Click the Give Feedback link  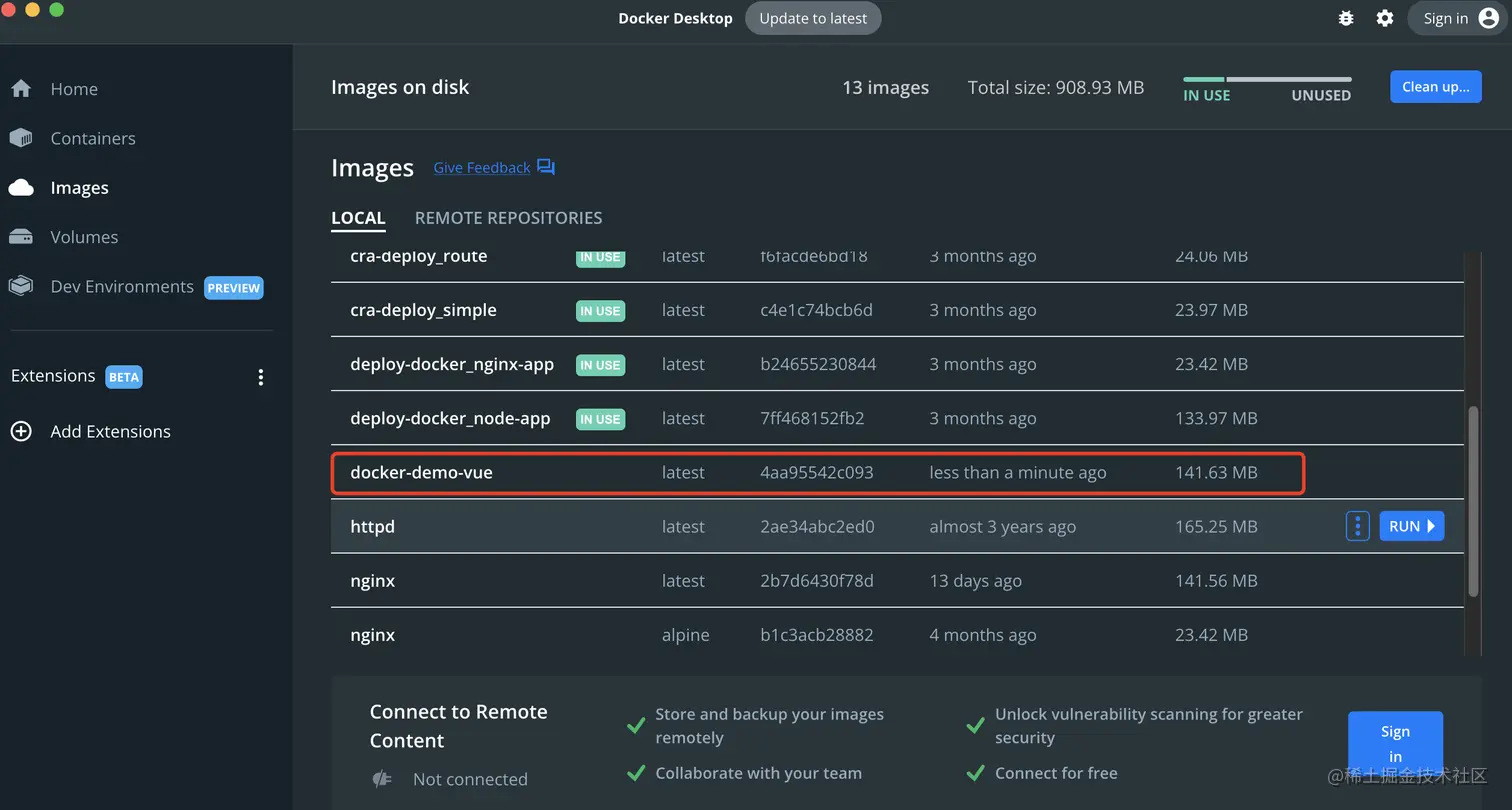click(x=482, y=168)
